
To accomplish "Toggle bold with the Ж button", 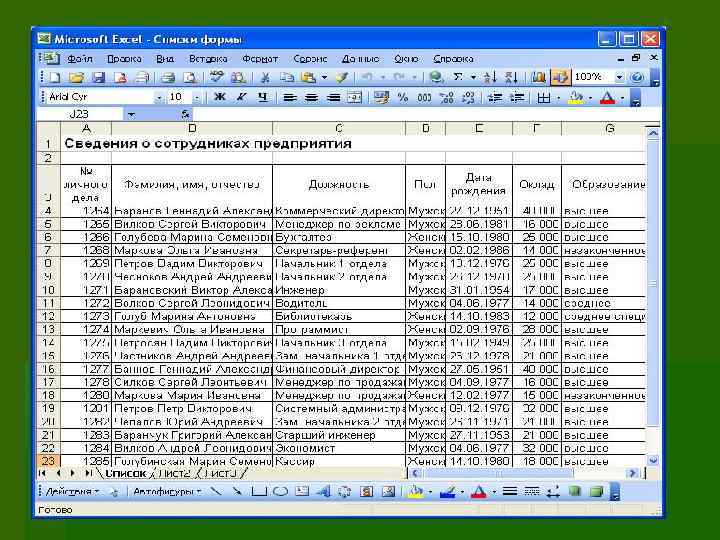I will click(220, 97).
